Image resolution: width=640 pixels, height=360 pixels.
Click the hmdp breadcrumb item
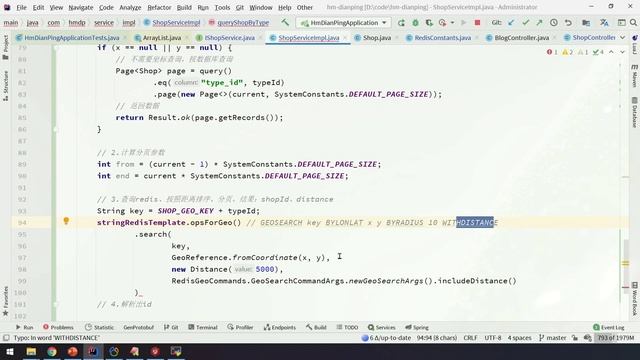77,23
